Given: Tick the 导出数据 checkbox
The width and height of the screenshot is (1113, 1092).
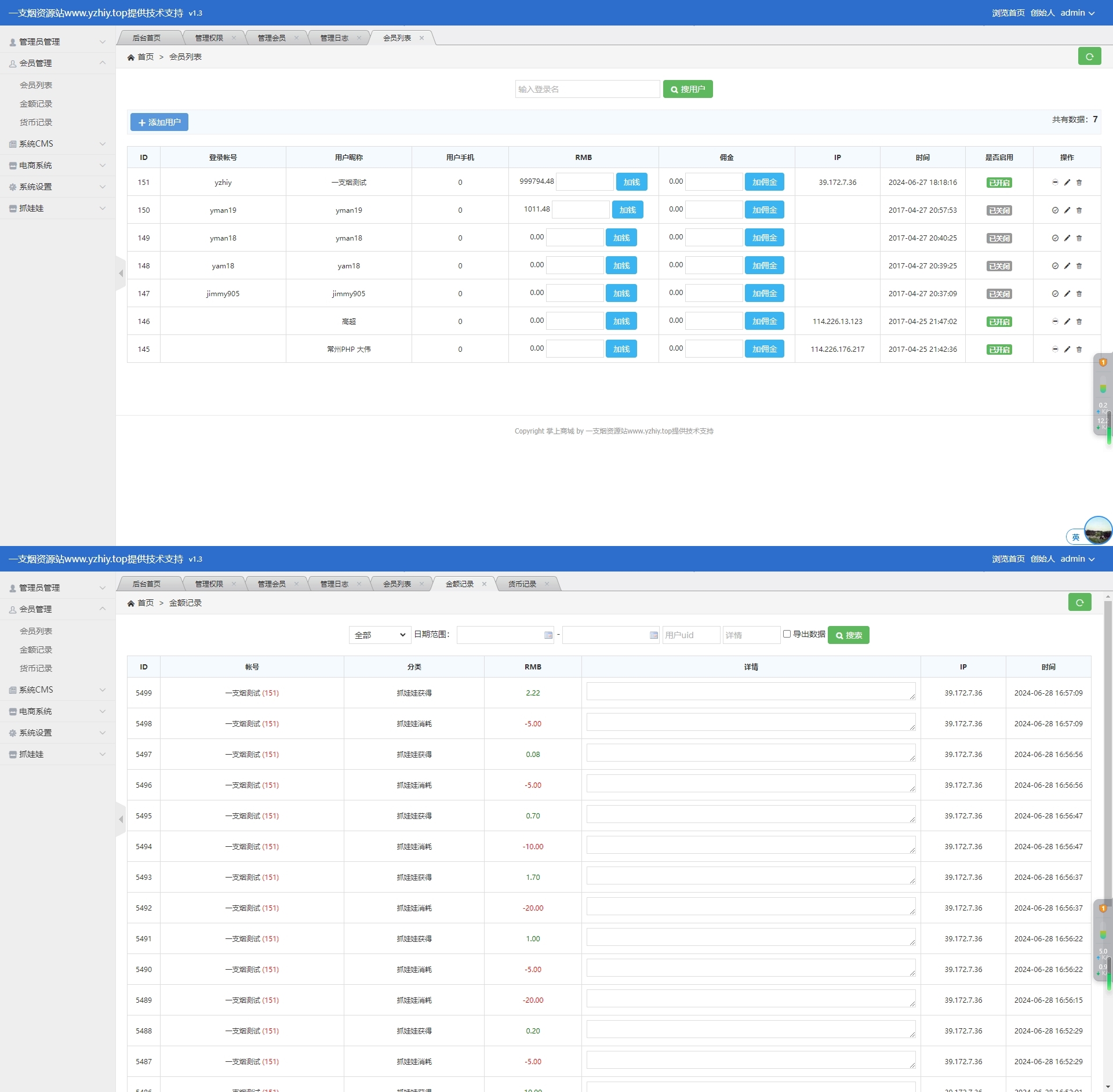Looking at the screenshot, I should click(x=787, y=634).
